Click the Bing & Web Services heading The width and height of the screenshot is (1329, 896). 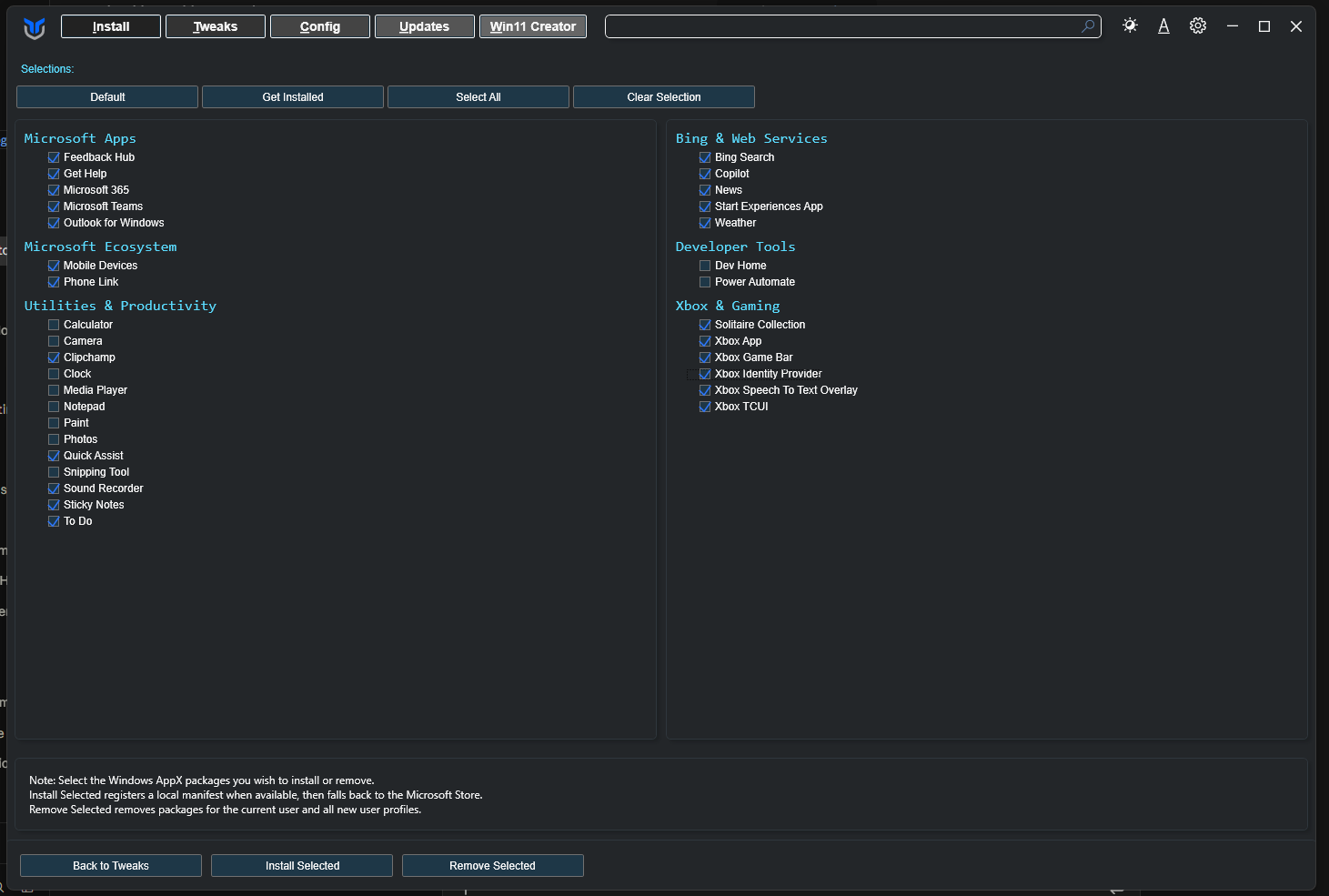tap(751, 138)
